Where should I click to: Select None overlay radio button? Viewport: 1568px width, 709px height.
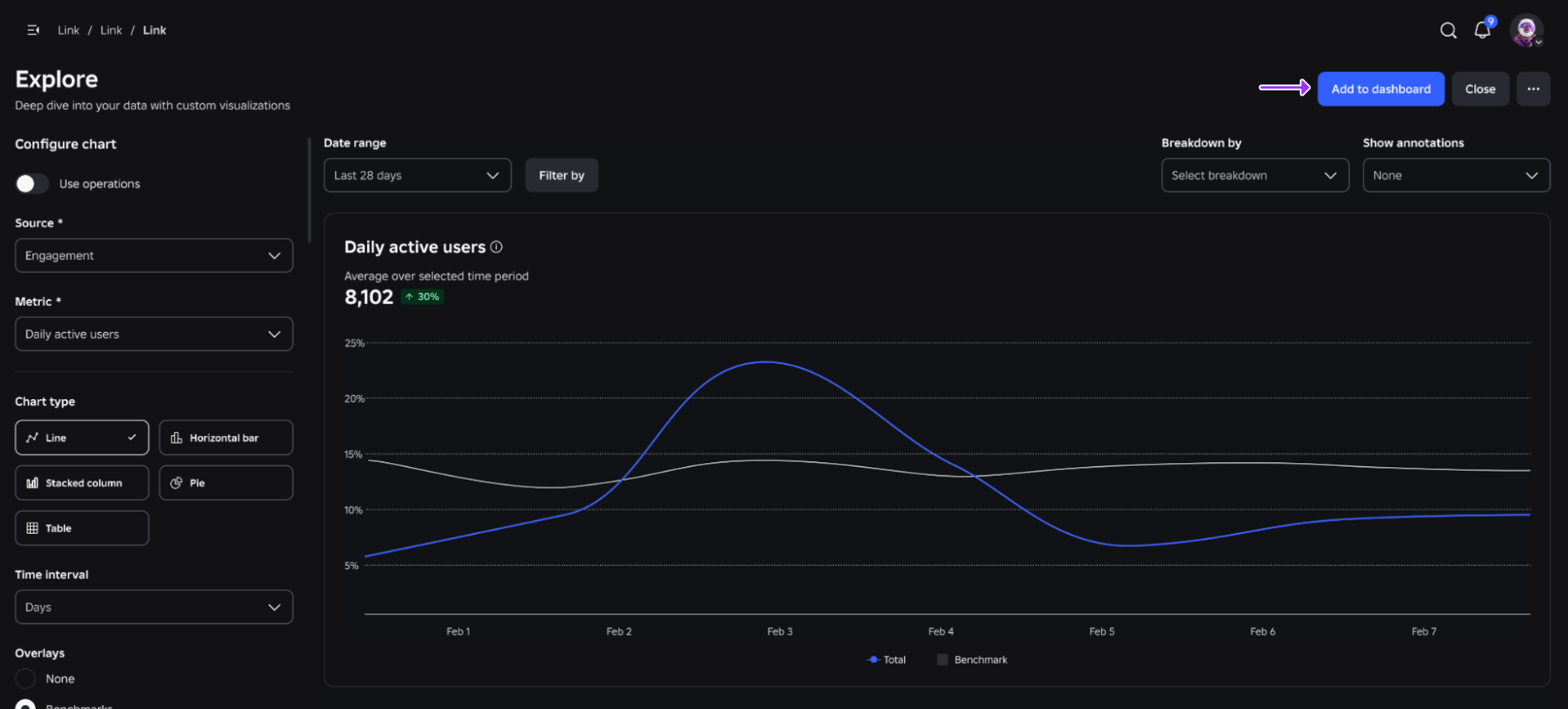pyautogui.click(x=25, y=679)
